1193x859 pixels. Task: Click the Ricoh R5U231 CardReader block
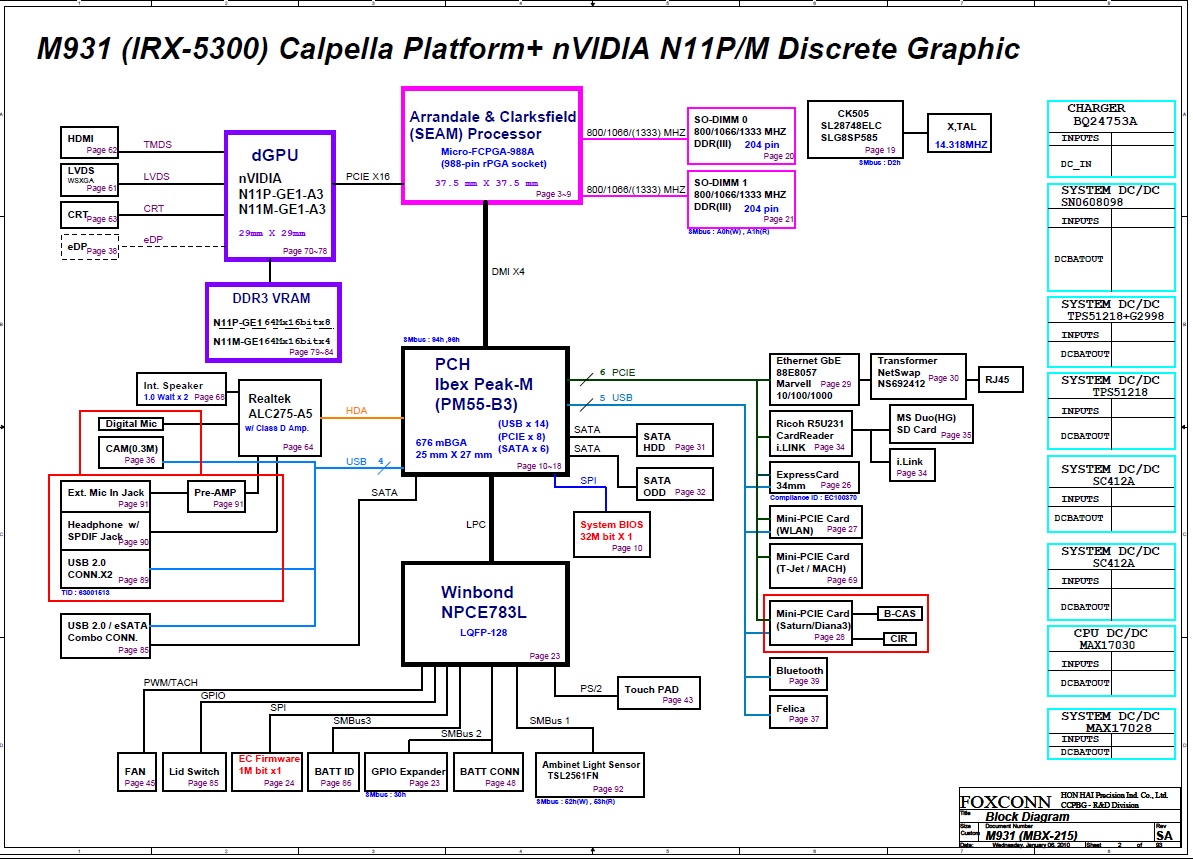click(810, 434)
